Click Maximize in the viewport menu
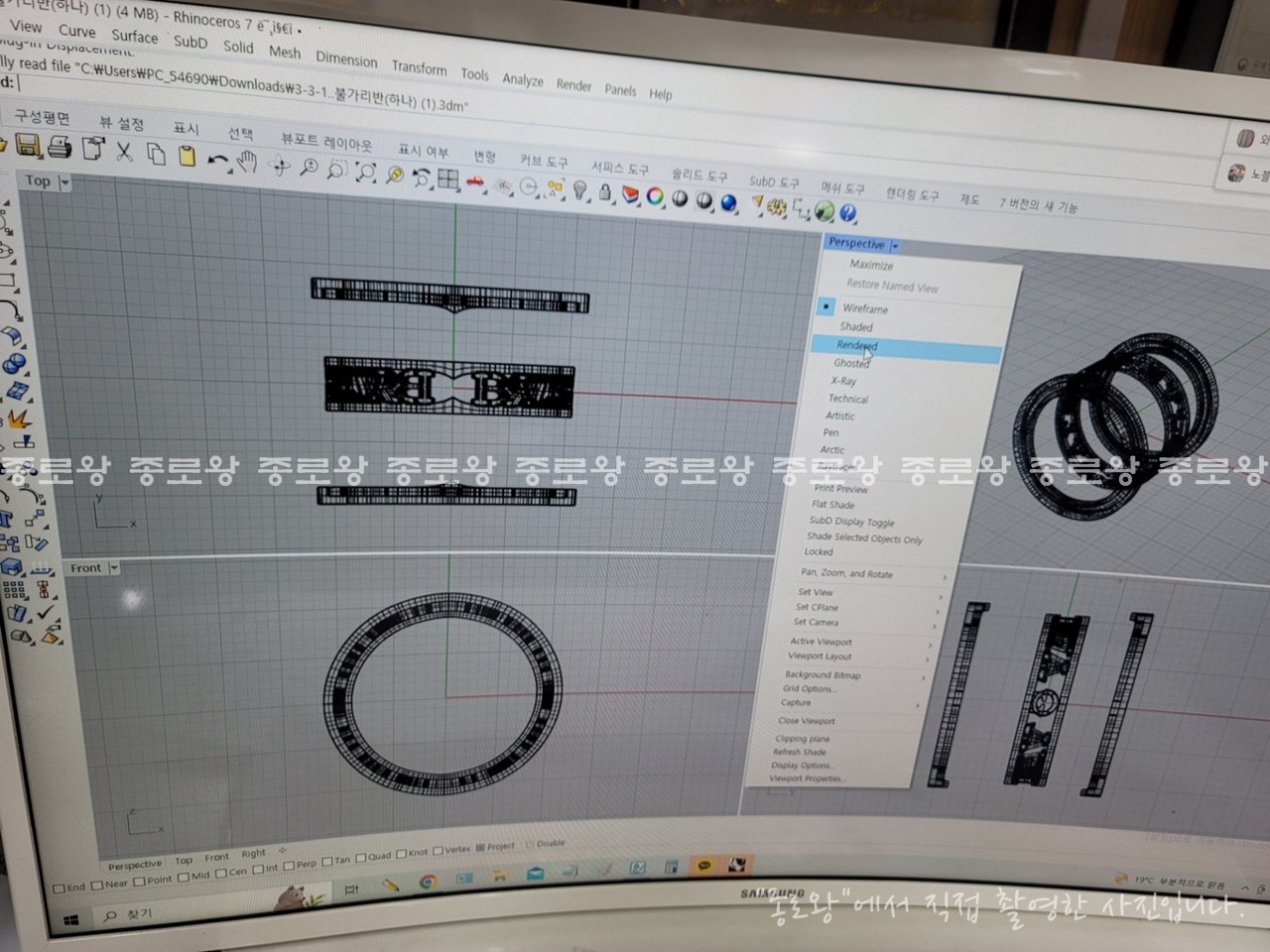 [871, 266]
